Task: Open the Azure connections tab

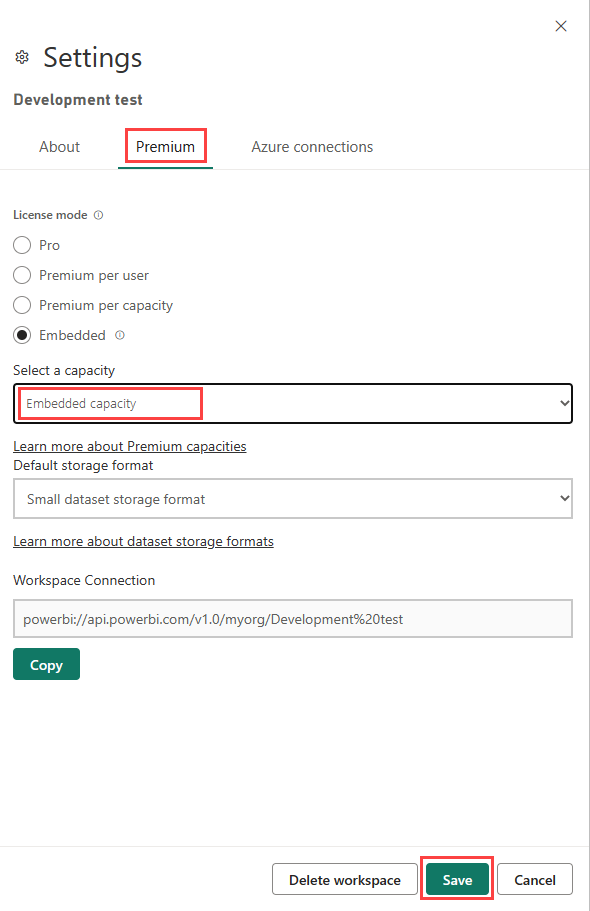Action: [312, 146]
